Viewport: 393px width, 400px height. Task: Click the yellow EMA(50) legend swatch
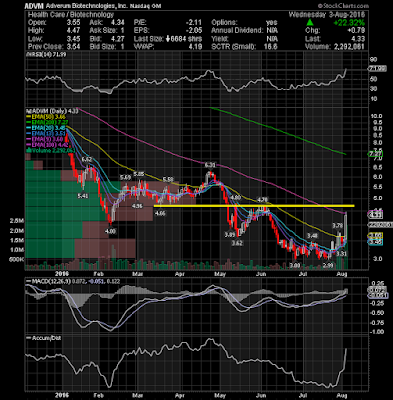[29, 117]
